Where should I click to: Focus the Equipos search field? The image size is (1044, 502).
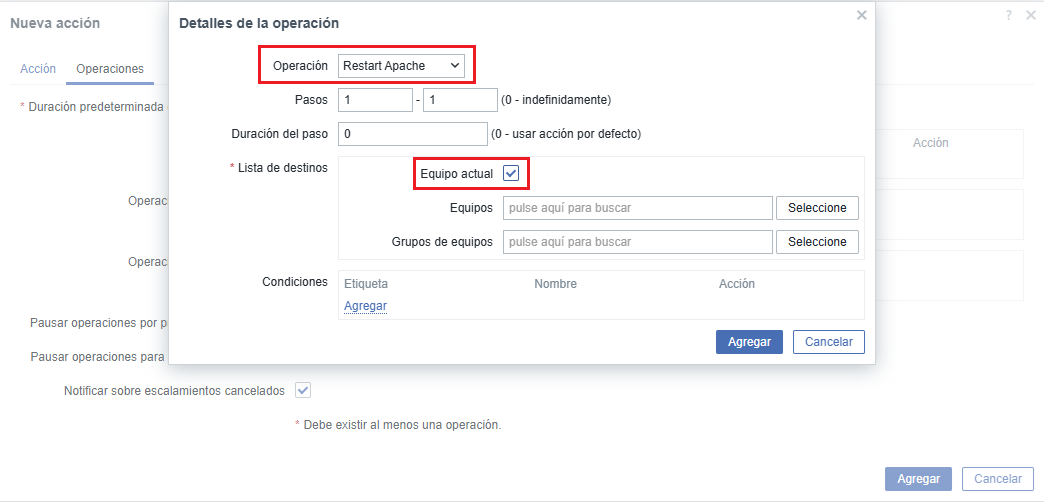(x=637, y=208)
